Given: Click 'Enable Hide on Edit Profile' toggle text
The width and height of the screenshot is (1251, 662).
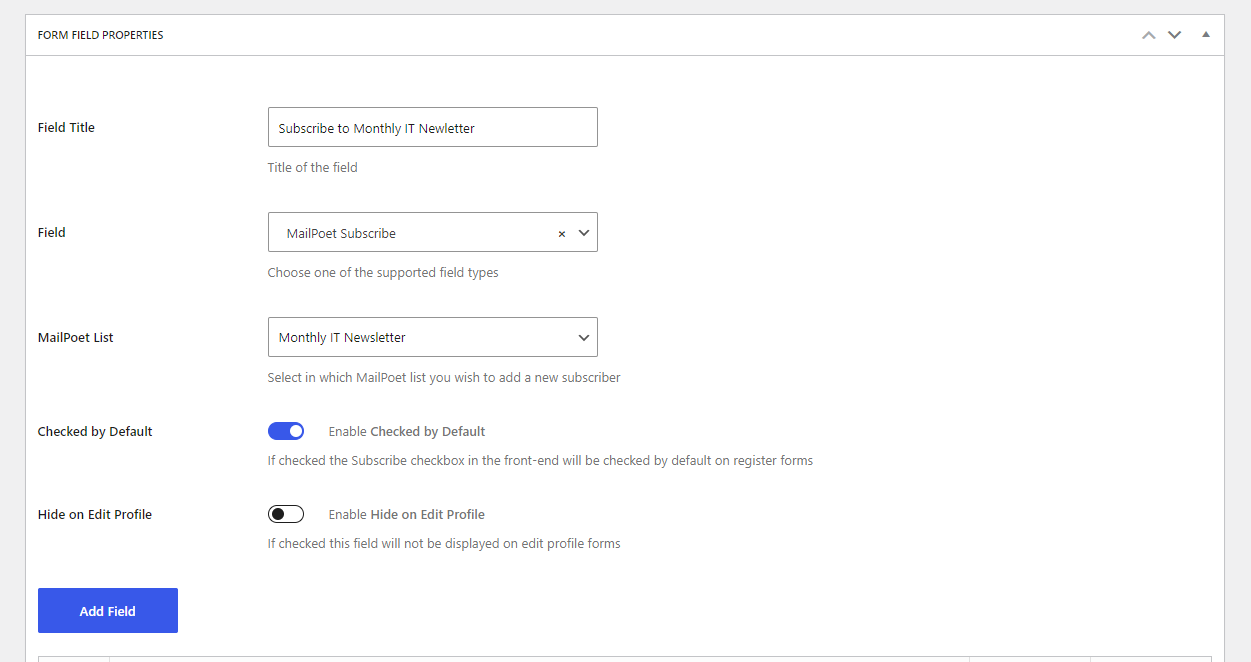Looking at the screenshot, I should point(407,514).
